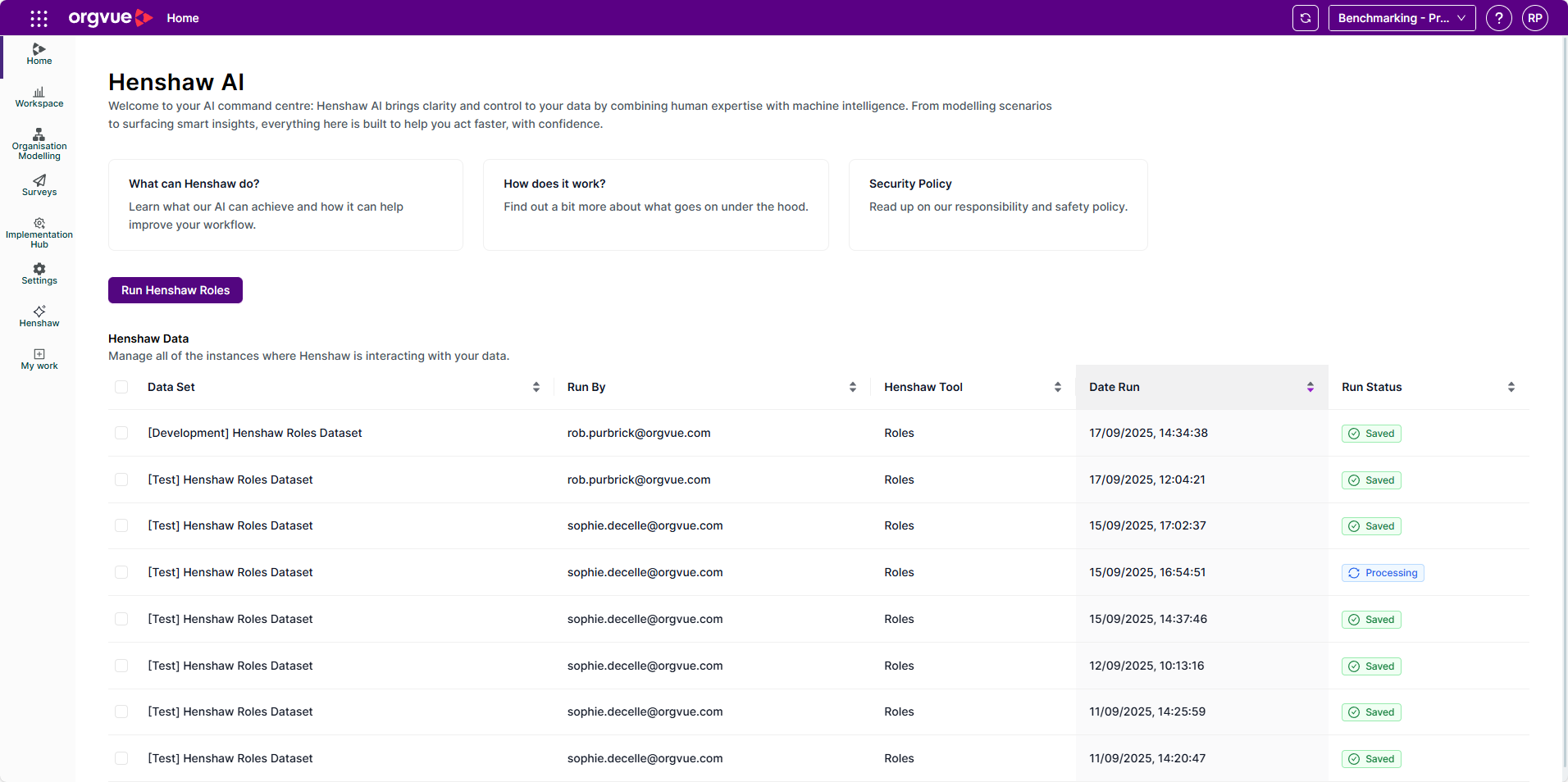Tick checkbox for the 15/09/2025, 17:02:37 row
Image resolution: width=1568 pixels, height=782 pixels.
pyautogui.click(x=121, y=525)
